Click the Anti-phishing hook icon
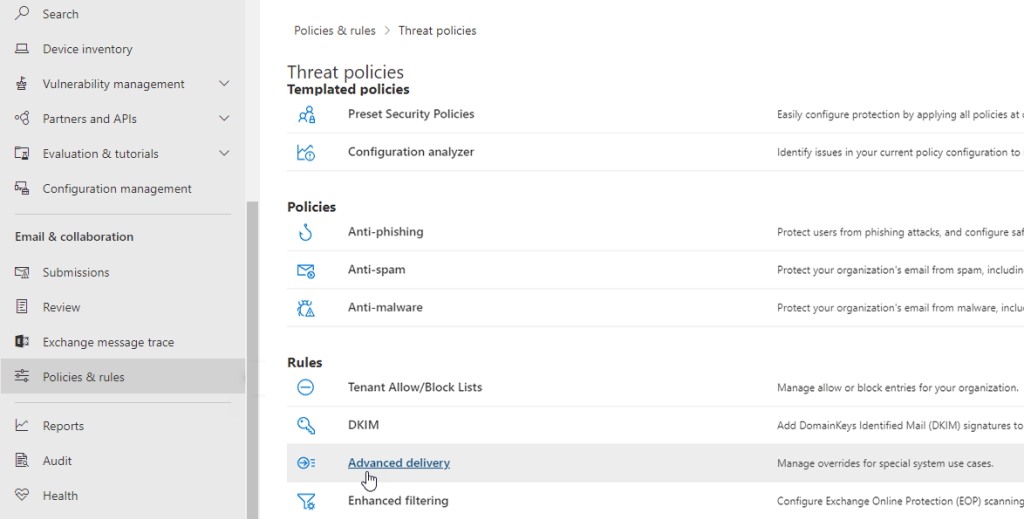This screenshot has width=1024, height=519. click(306, 232)
